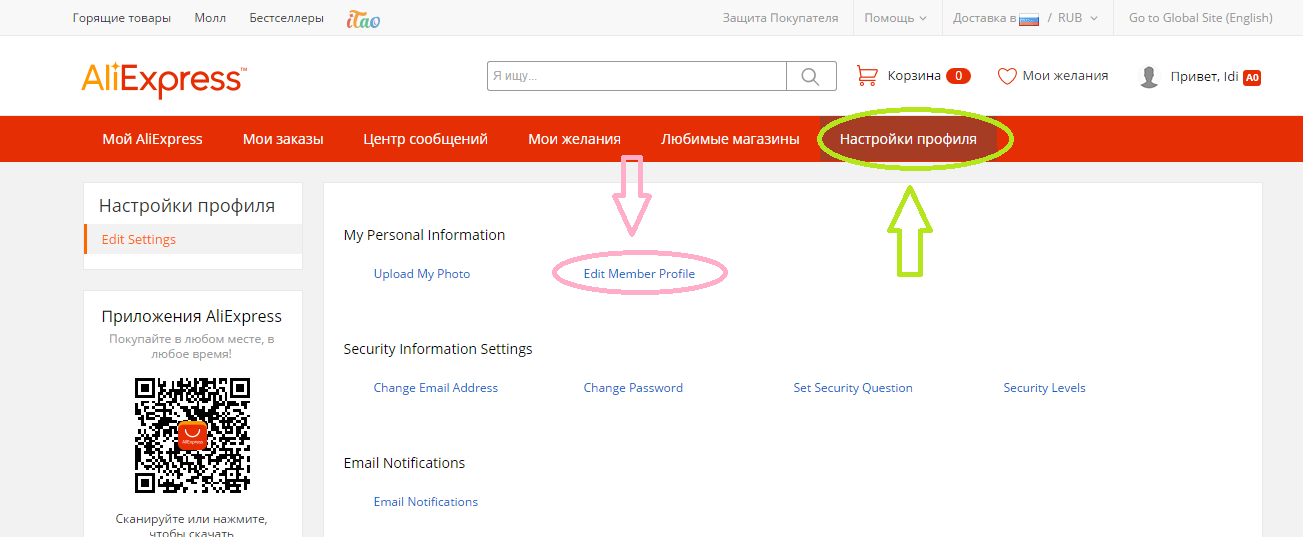The width and height of the screenshot is (1303, 537).
Task: Open the iTao logo link
Action: coord(363,18)
